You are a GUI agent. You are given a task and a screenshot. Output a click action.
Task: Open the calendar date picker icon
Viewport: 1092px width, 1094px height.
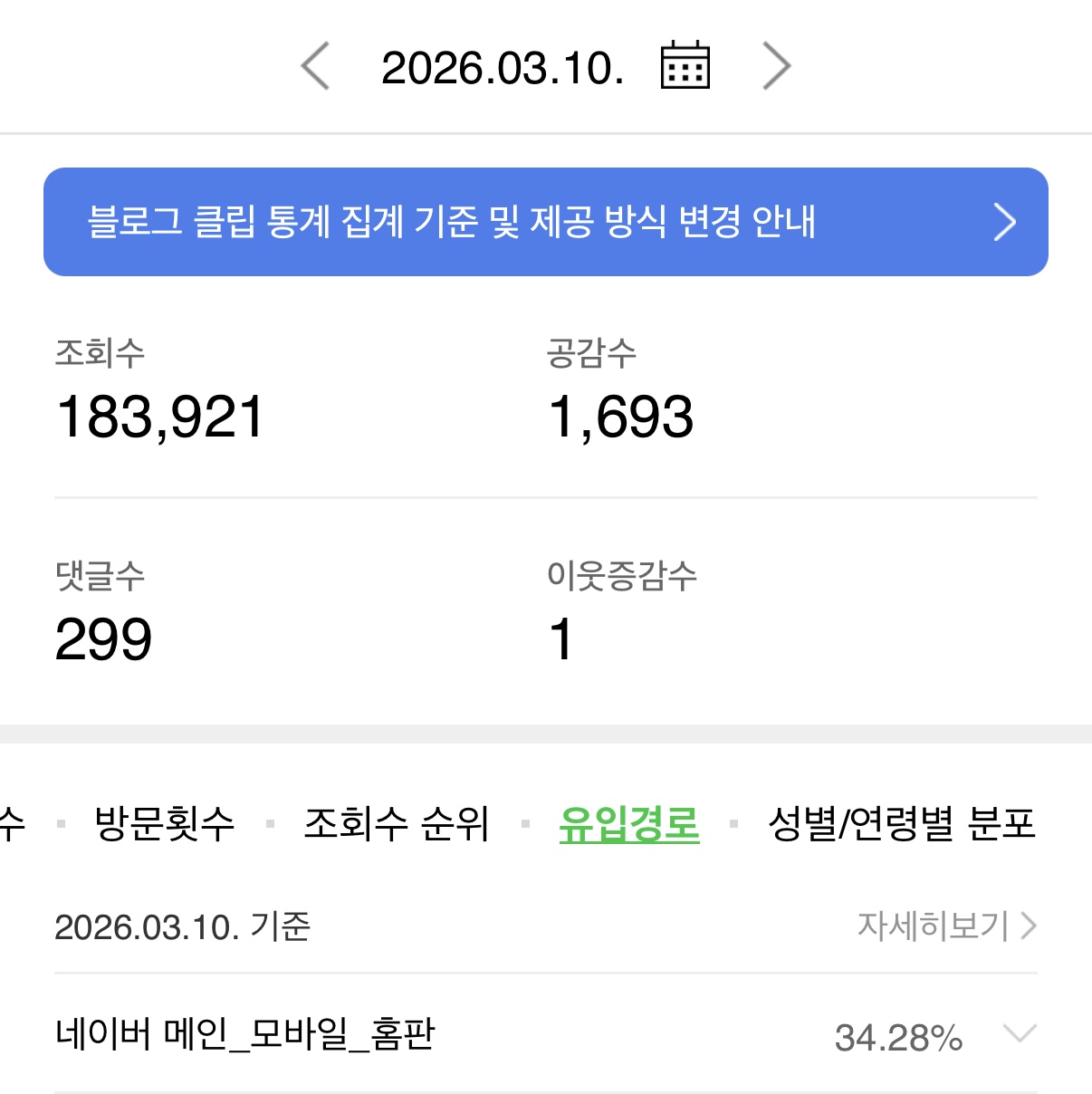pyautogui.click(x=685, y=65)
